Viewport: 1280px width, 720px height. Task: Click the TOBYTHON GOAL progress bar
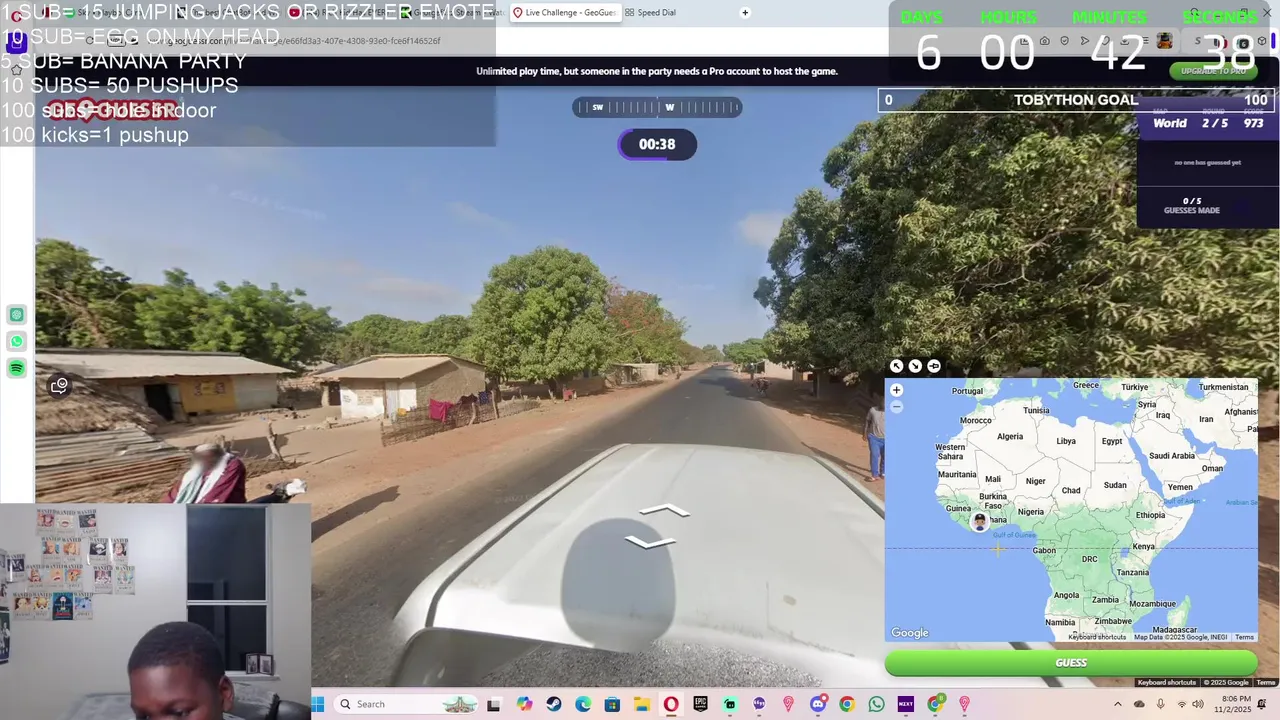pos(1076,100)
